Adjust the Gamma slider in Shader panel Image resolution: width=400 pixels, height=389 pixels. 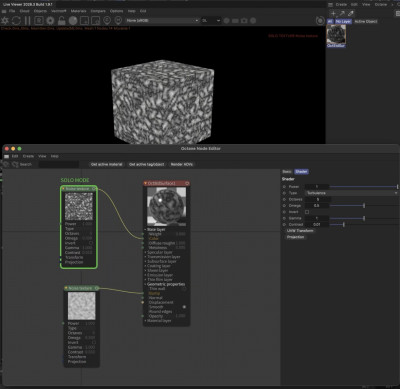(364, 218)
